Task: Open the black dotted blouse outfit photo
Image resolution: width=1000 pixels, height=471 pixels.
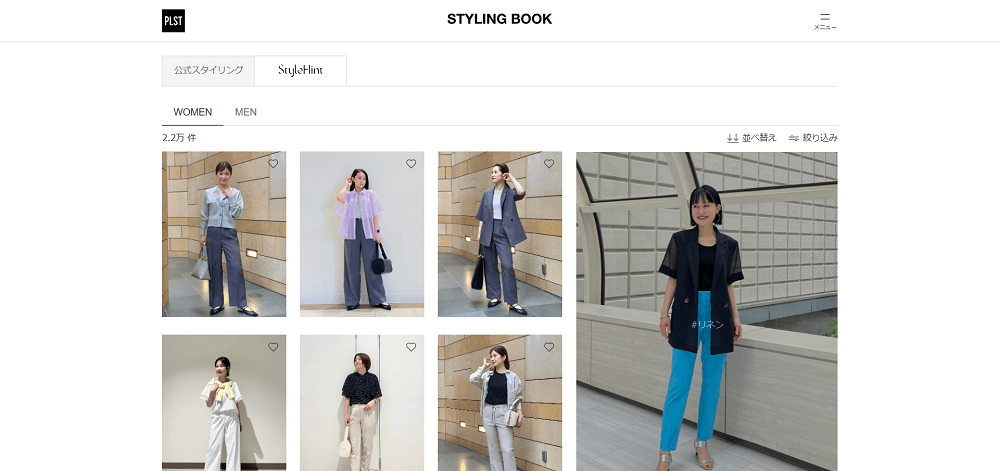Action: point(362,403)
